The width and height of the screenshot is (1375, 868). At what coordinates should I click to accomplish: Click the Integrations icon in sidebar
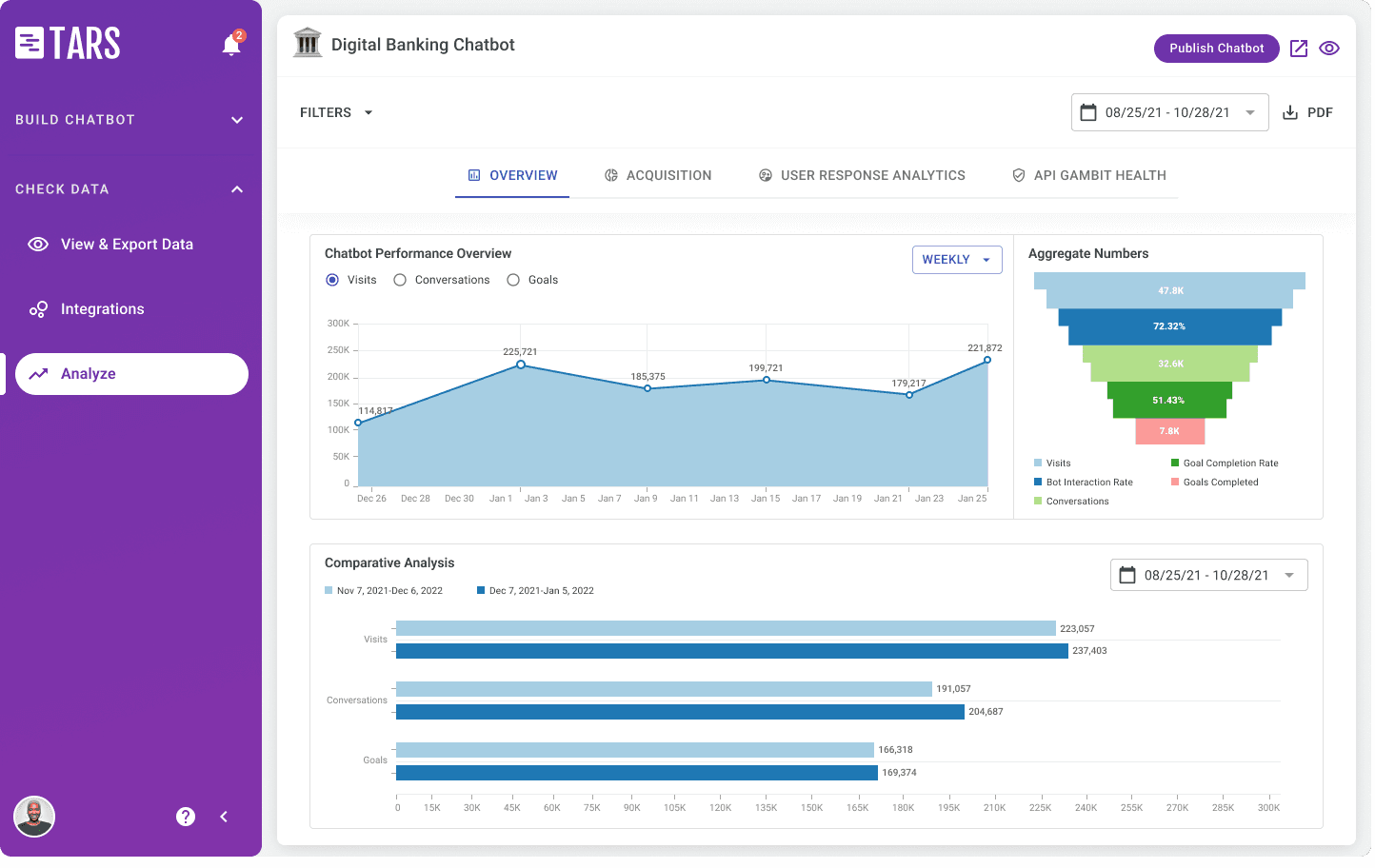point(38,310)
